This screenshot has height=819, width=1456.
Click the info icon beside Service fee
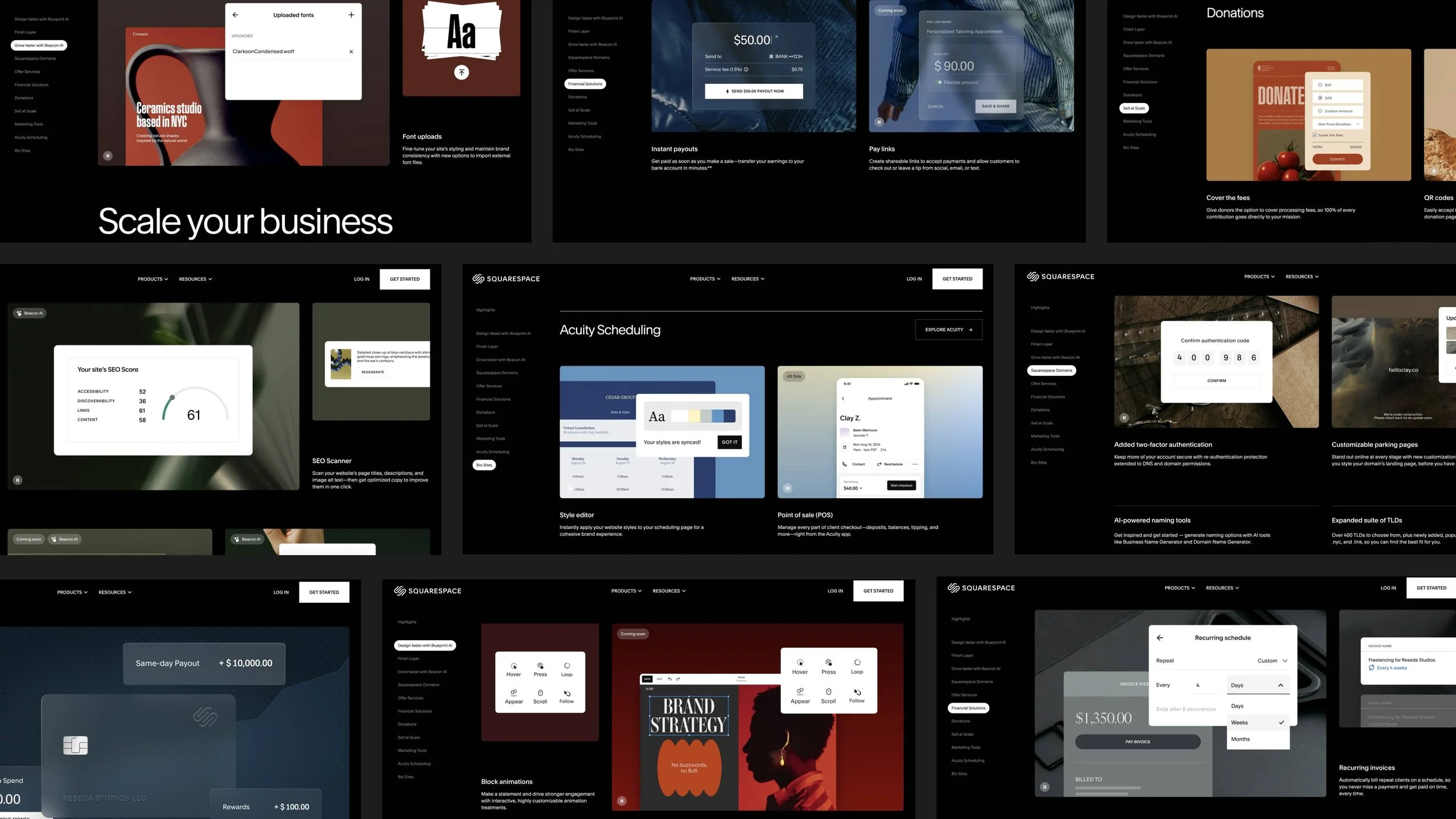coord(746,69)
